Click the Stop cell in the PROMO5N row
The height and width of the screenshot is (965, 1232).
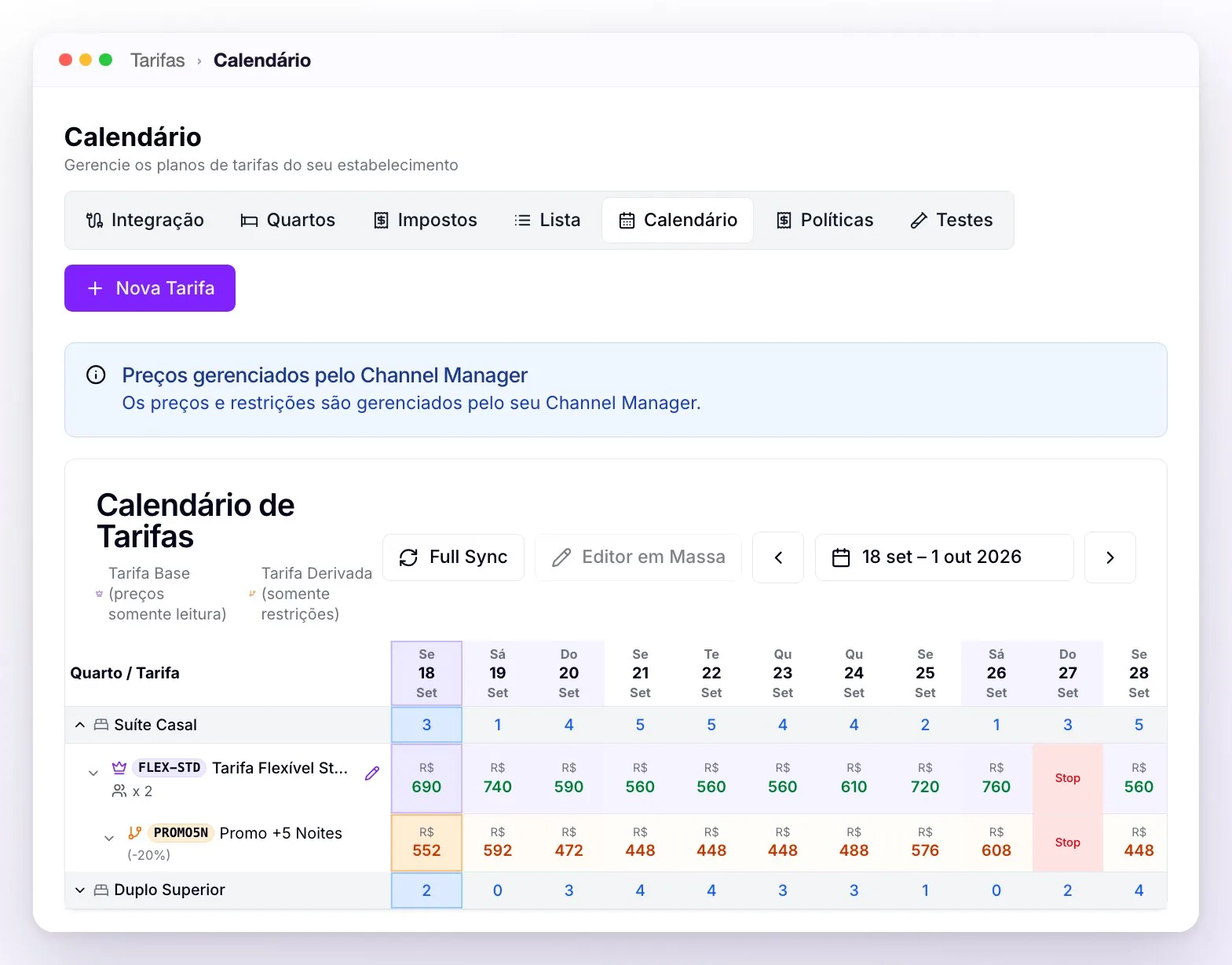1068,843
